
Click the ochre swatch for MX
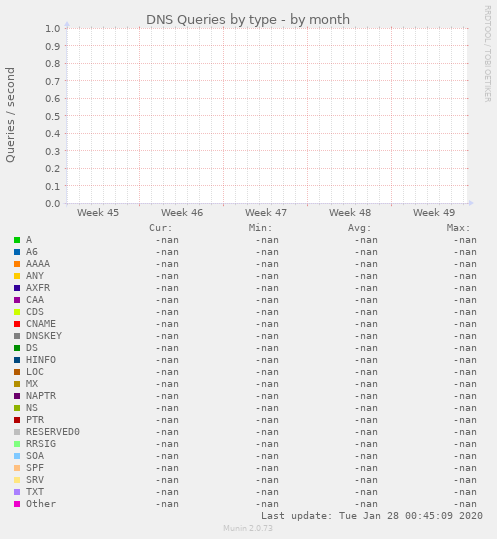pyautogui.click(x=17, y=384)
